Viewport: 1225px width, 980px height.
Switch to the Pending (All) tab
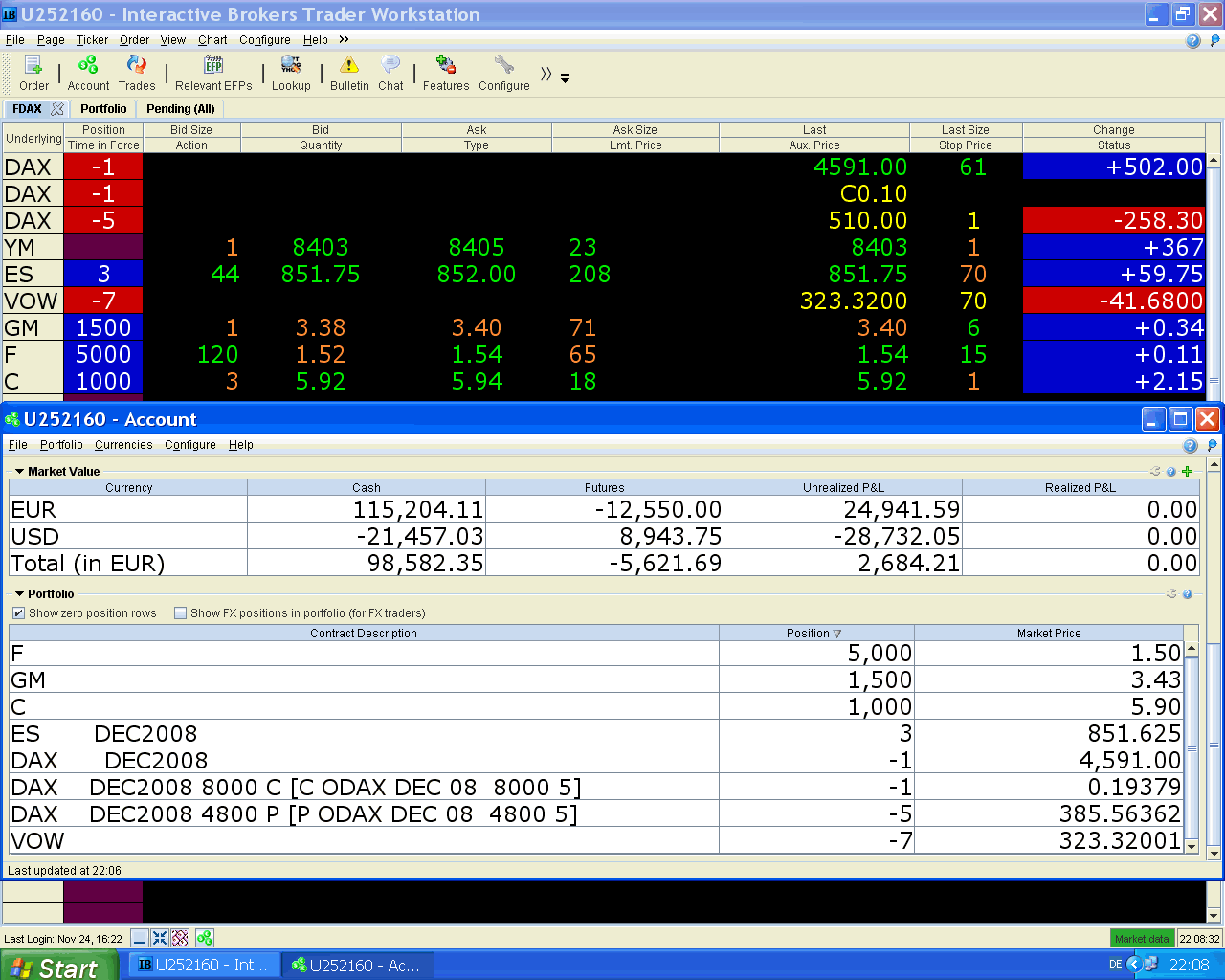tap(181, 109)
